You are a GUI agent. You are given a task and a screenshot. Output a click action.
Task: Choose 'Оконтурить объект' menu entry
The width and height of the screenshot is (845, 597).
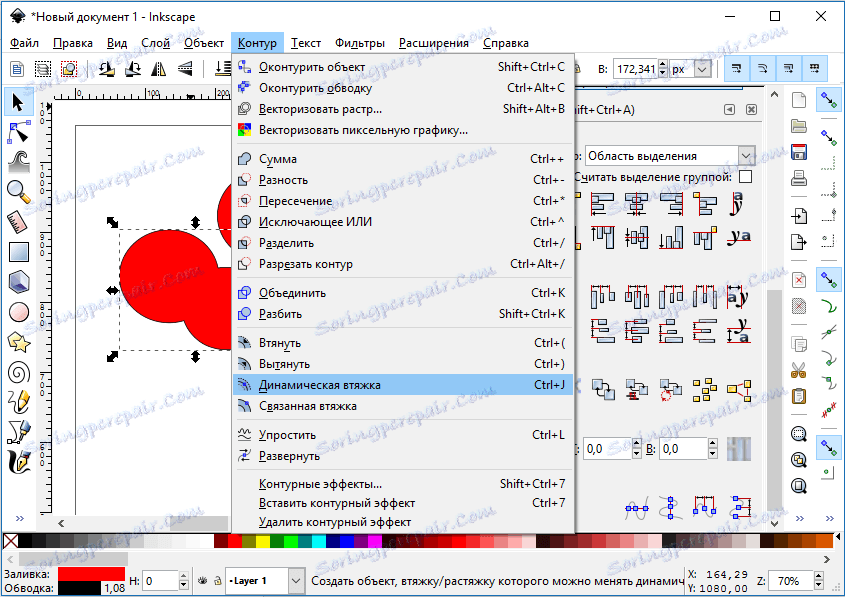tap(403, 67)
